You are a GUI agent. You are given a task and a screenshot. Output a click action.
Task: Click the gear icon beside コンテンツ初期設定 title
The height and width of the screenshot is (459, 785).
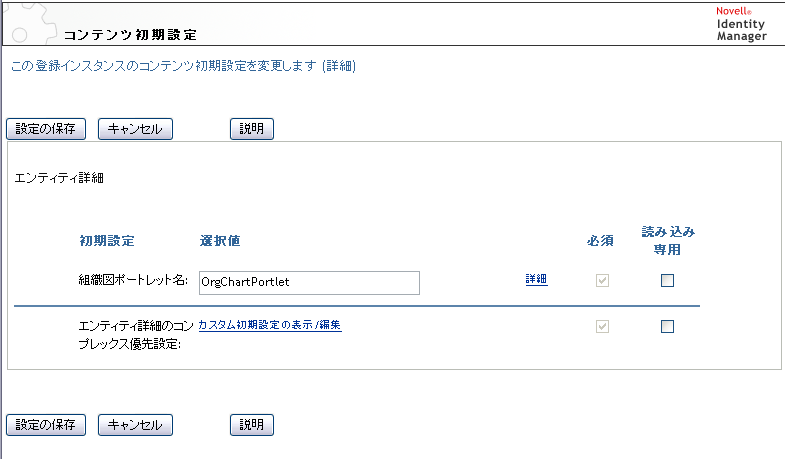click(x=28, y=22)
